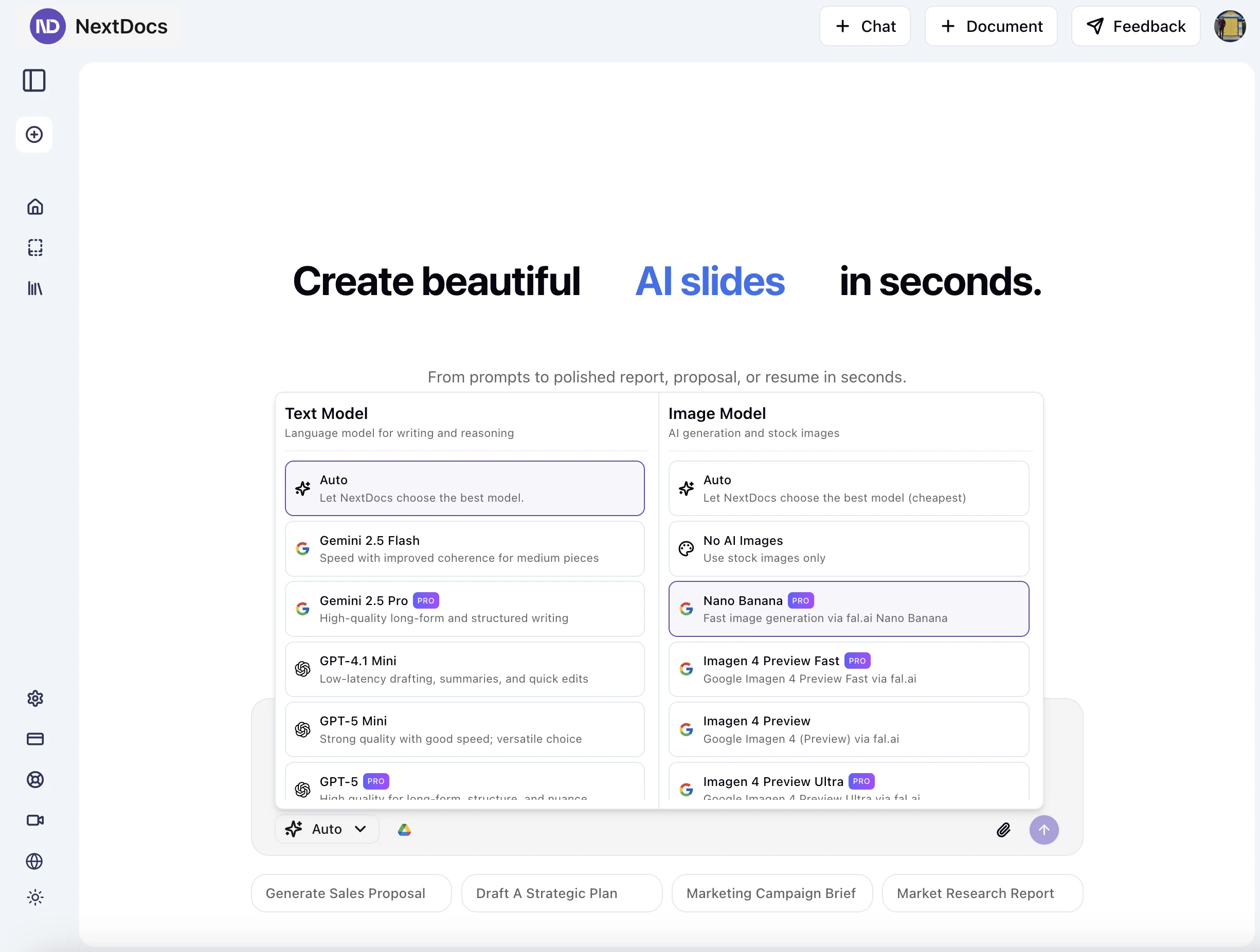1260x952 pixels.
Task: Click the paperclip attachment icon
Action: coord(1004,830)
